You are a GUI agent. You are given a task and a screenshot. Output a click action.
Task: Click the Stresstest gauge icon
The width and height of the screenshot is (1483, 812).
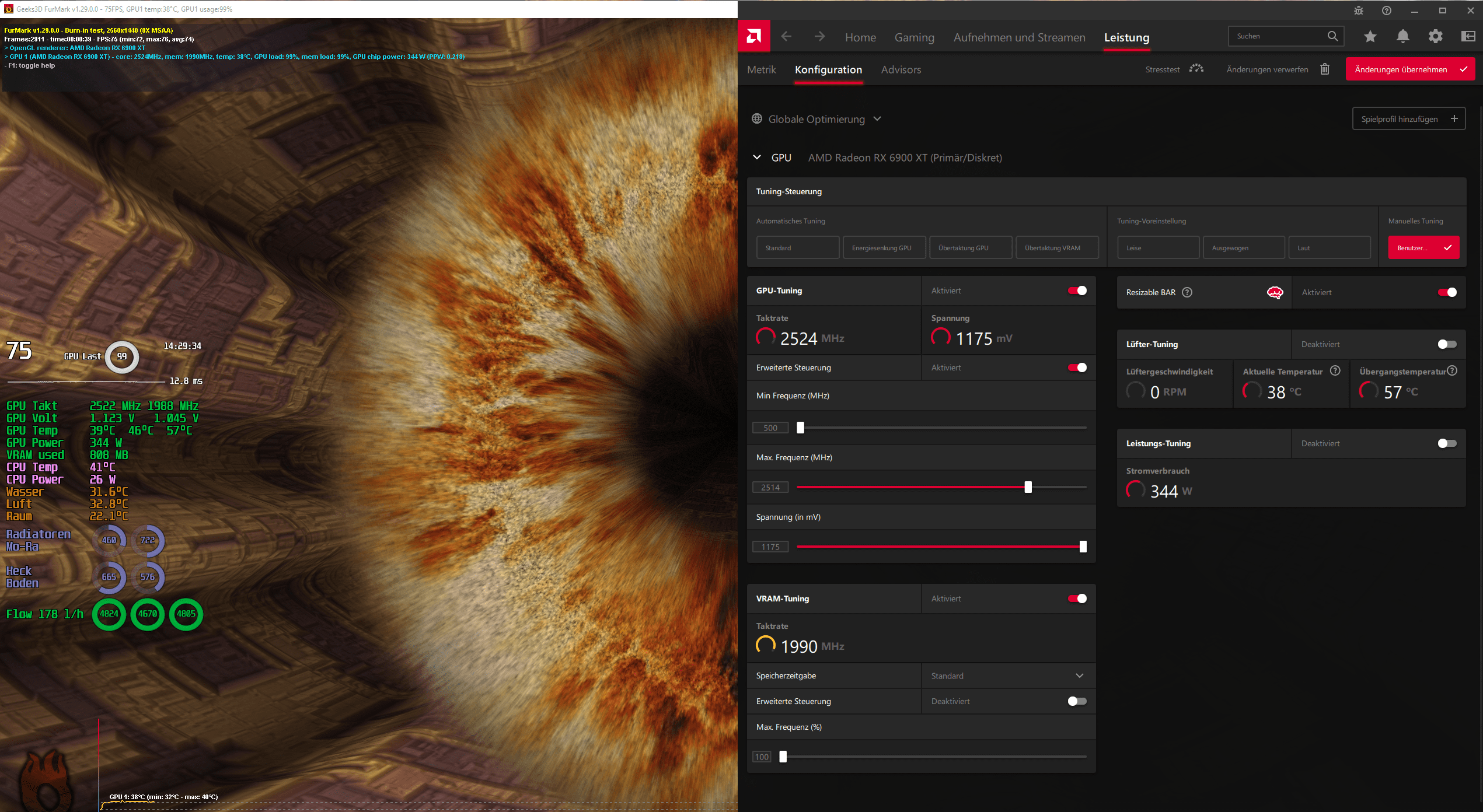[x=1196, y=69]
